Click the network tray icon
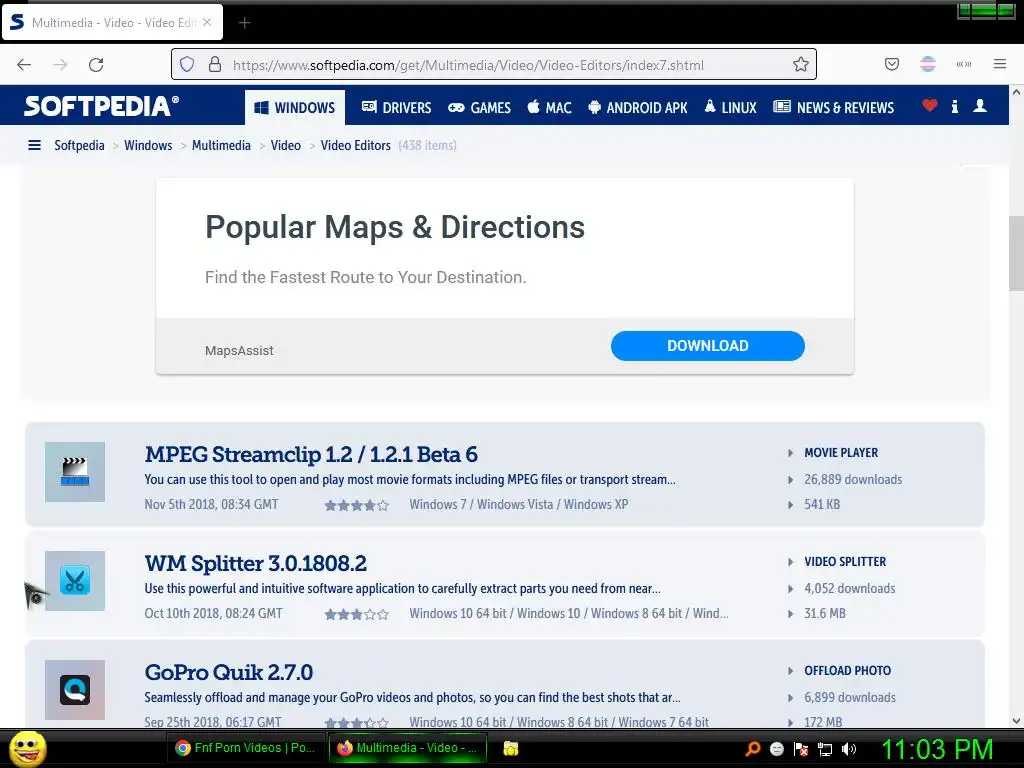This screenshot has height=768, width=1024. tap(825, 749)
